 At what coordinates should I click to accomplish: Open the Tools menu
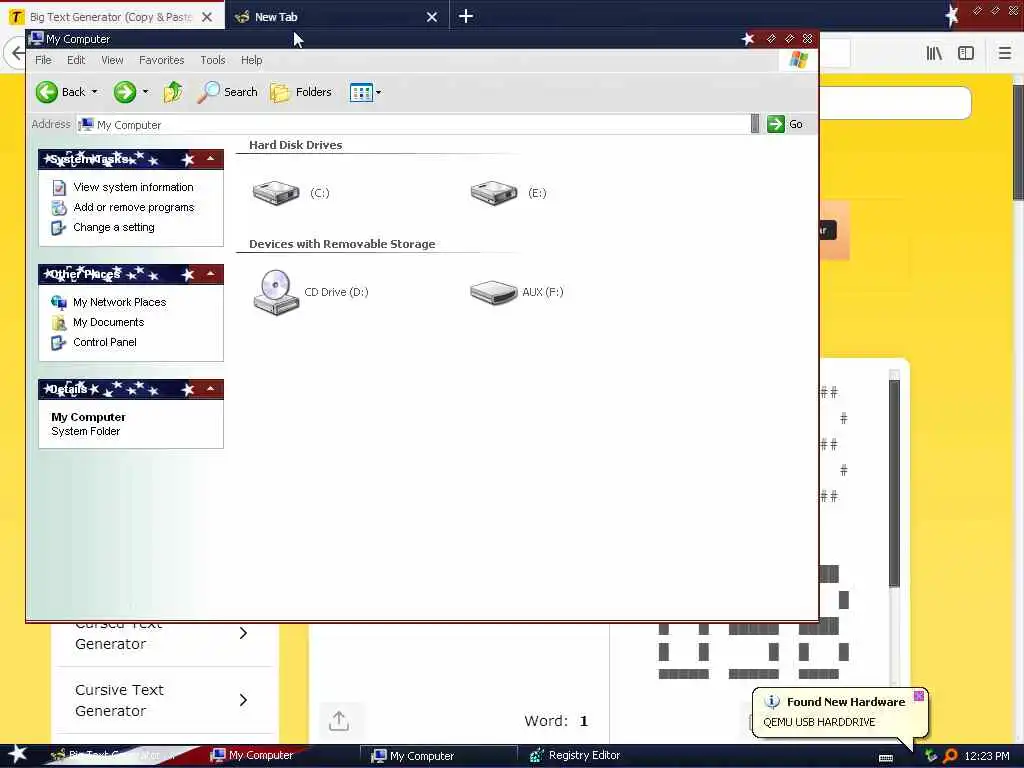[x=213, y=60]
